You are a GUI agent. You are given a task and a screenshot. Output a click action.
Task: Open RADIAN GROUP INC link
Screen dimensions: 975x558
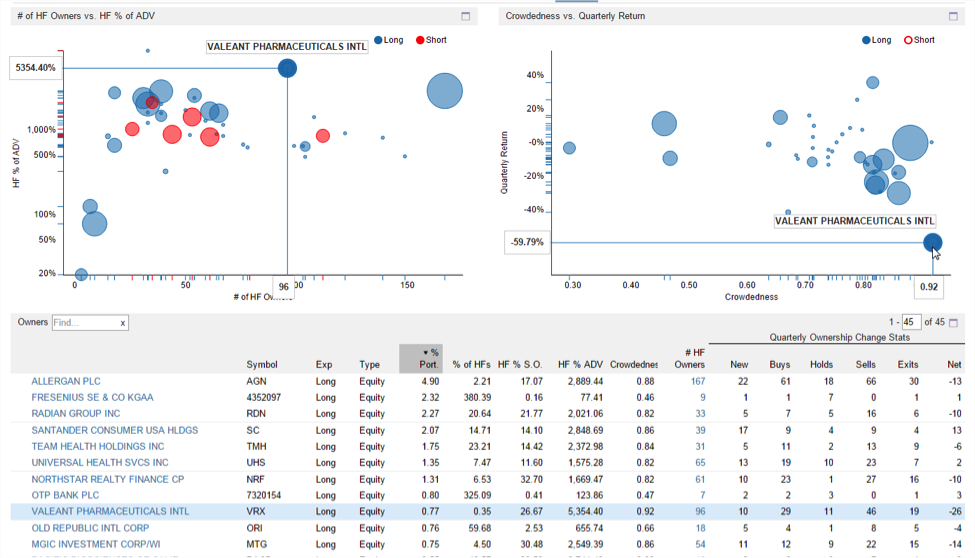[76, 414]
